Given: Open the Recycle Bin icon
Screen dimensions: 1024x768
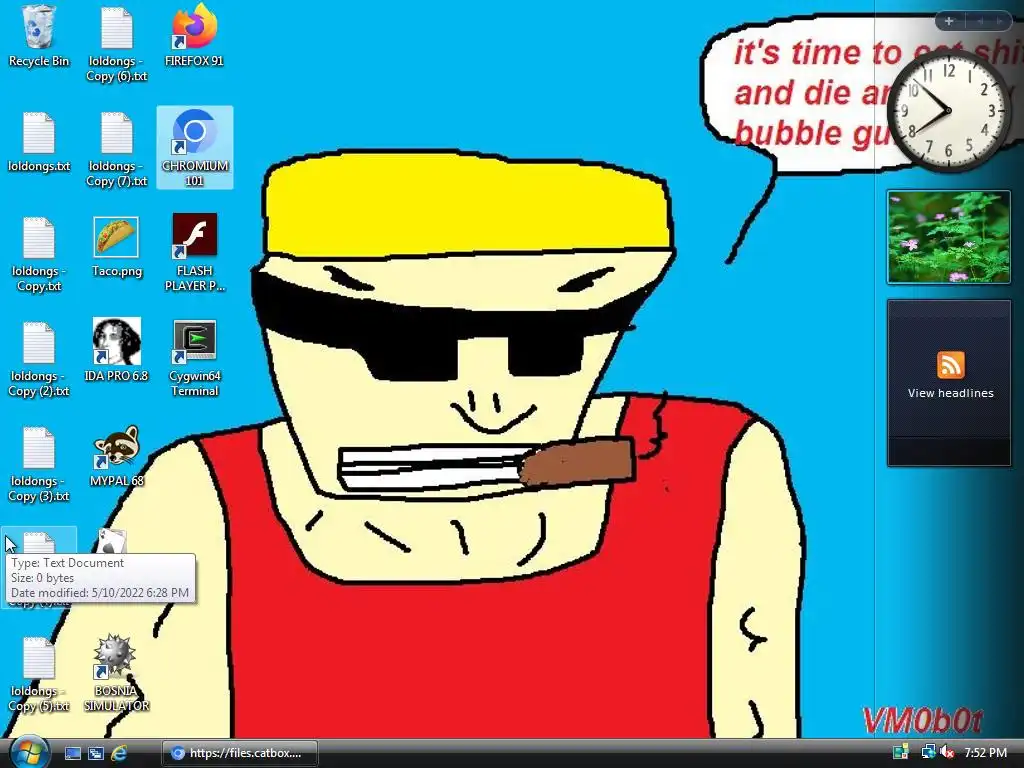Looking at the screenshot, I should [x=39, y=36].
